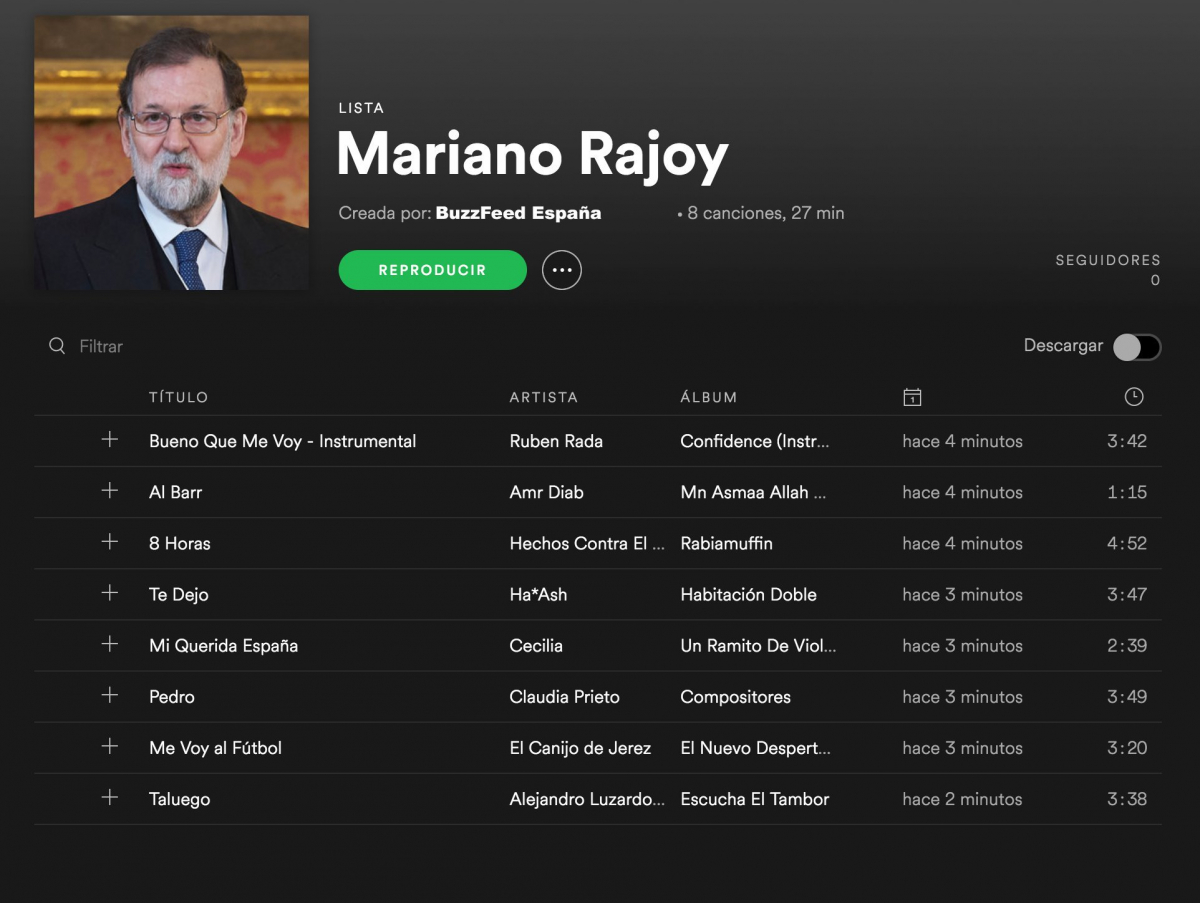Click the magnifying glass filter icon

pos(57,346)
